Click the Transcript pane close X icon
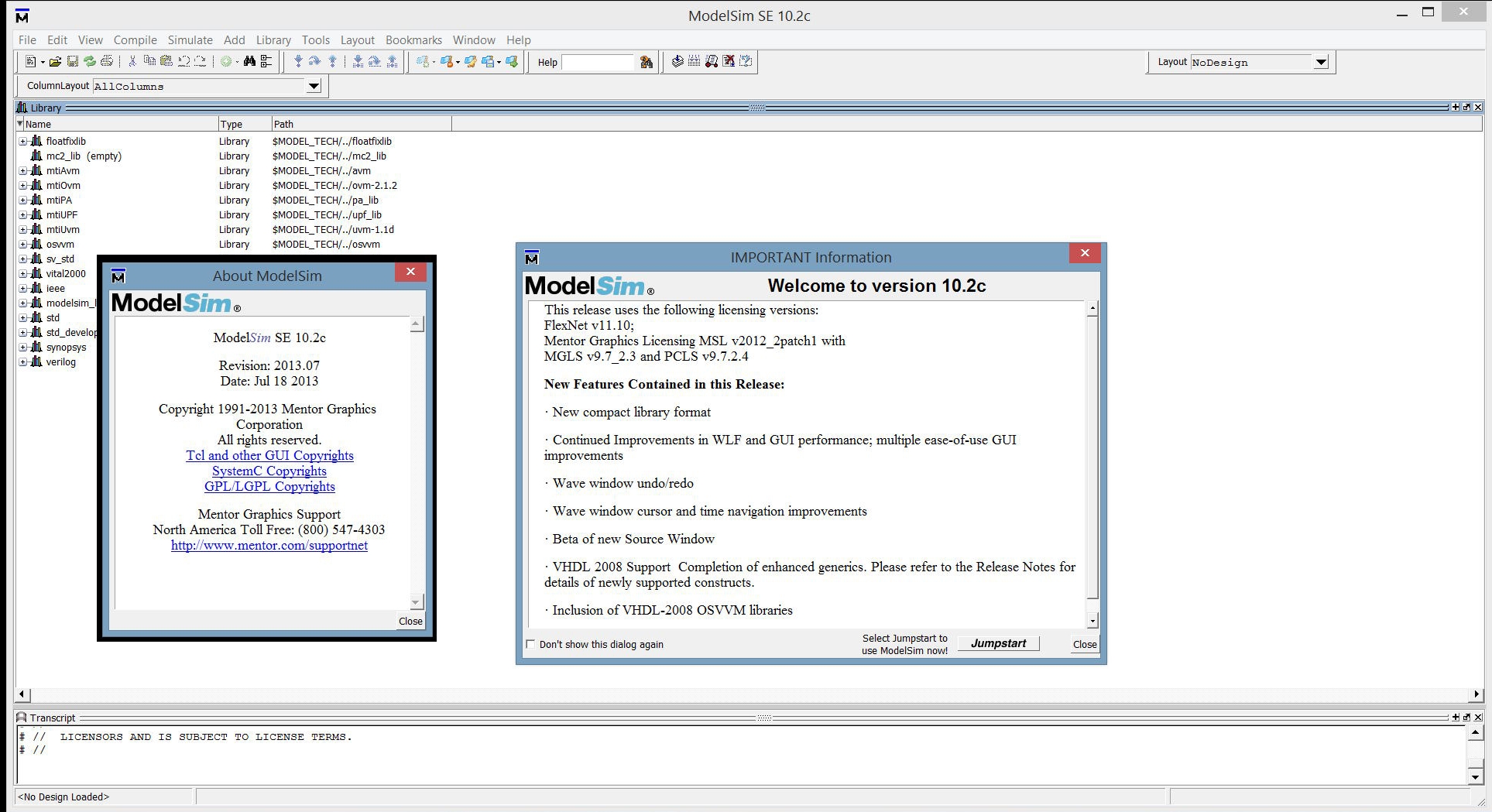 pyautogui.click(x=1477, y=718)
